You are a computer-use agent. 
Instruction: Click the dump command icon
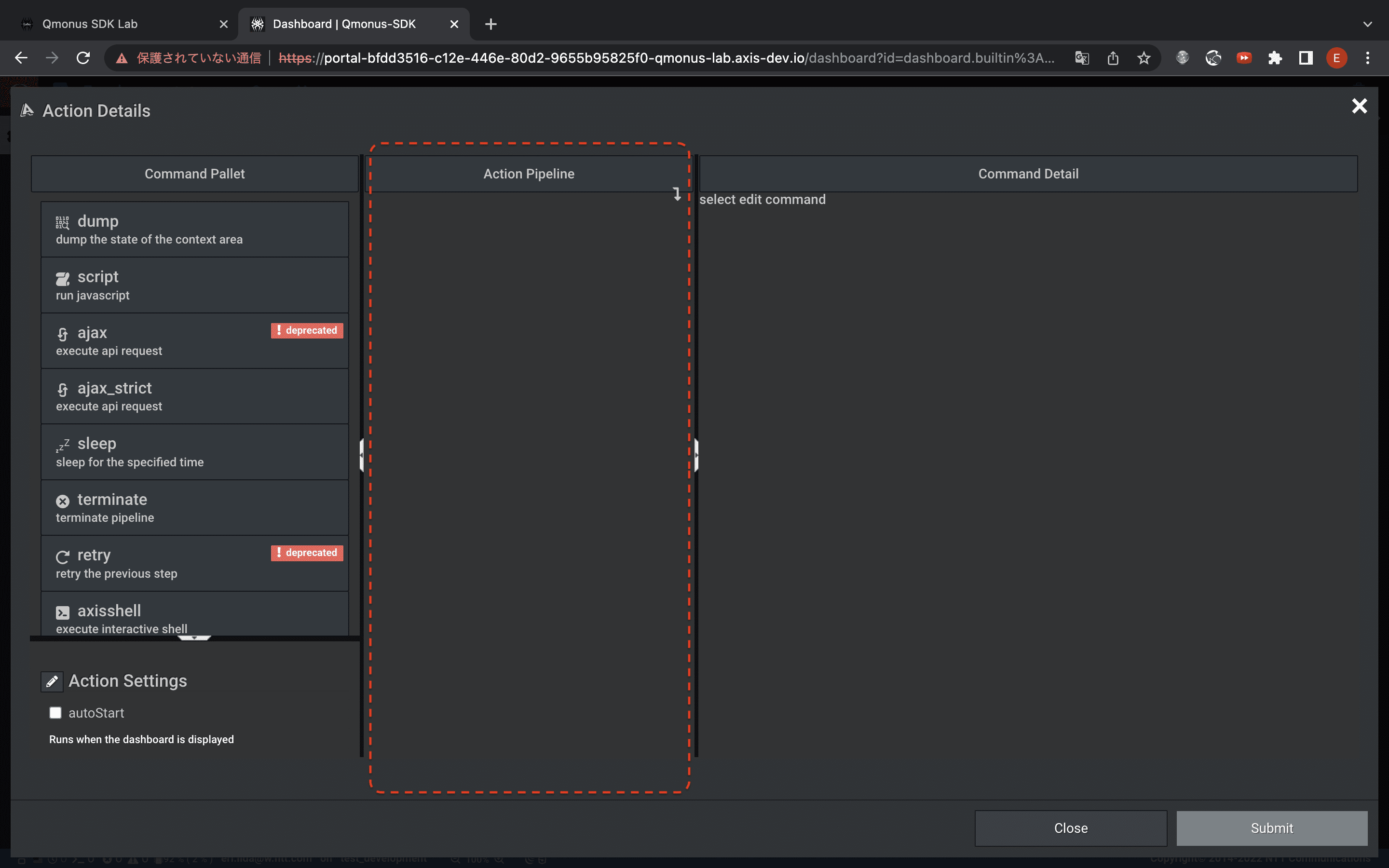click(62, 222)
